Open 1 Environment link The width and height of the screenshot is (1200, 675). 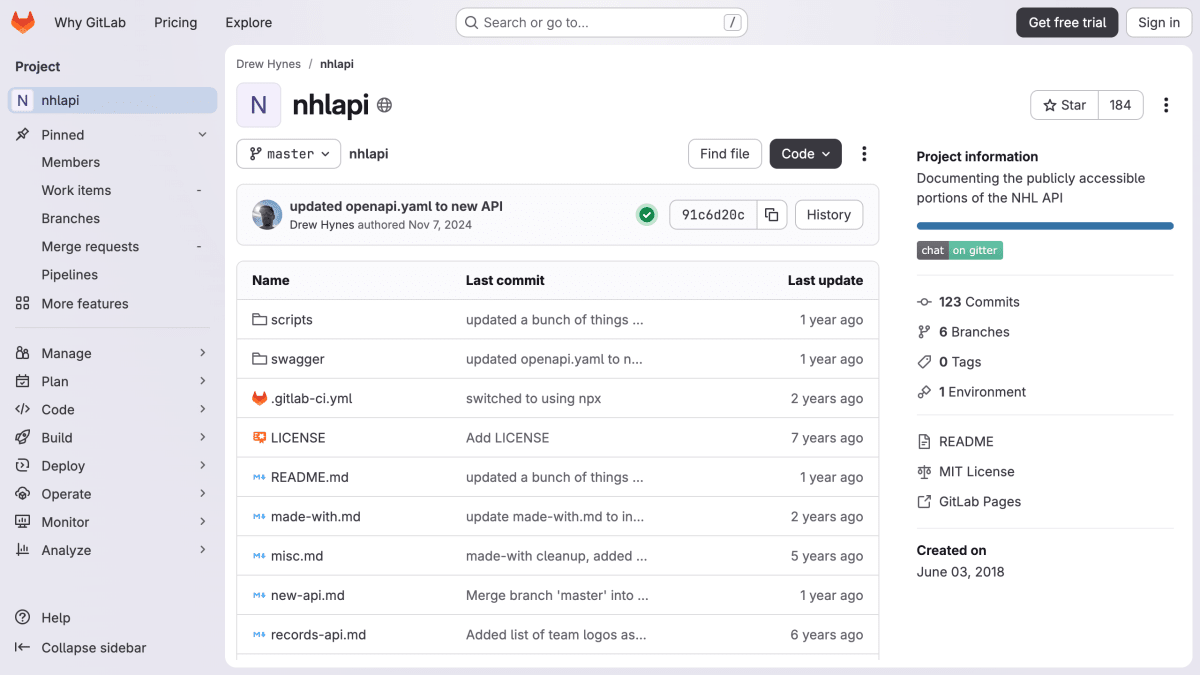[982, 392]
